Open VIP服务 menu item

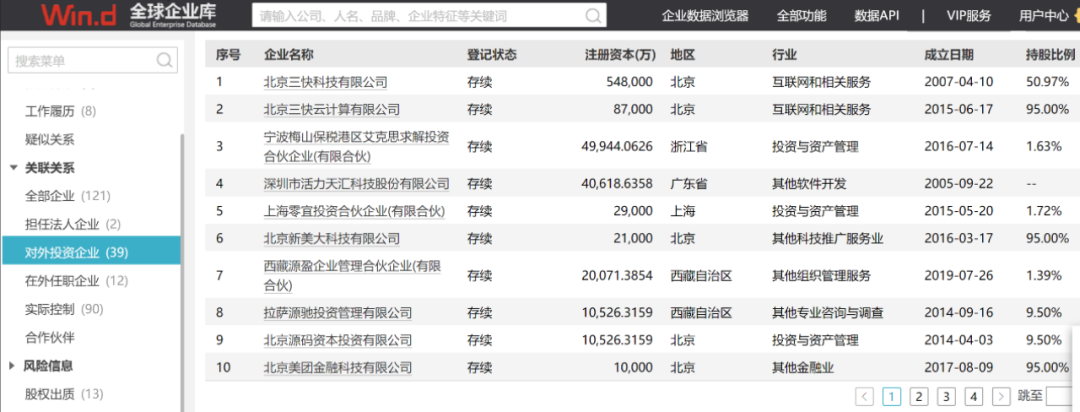tap(968, 16)
